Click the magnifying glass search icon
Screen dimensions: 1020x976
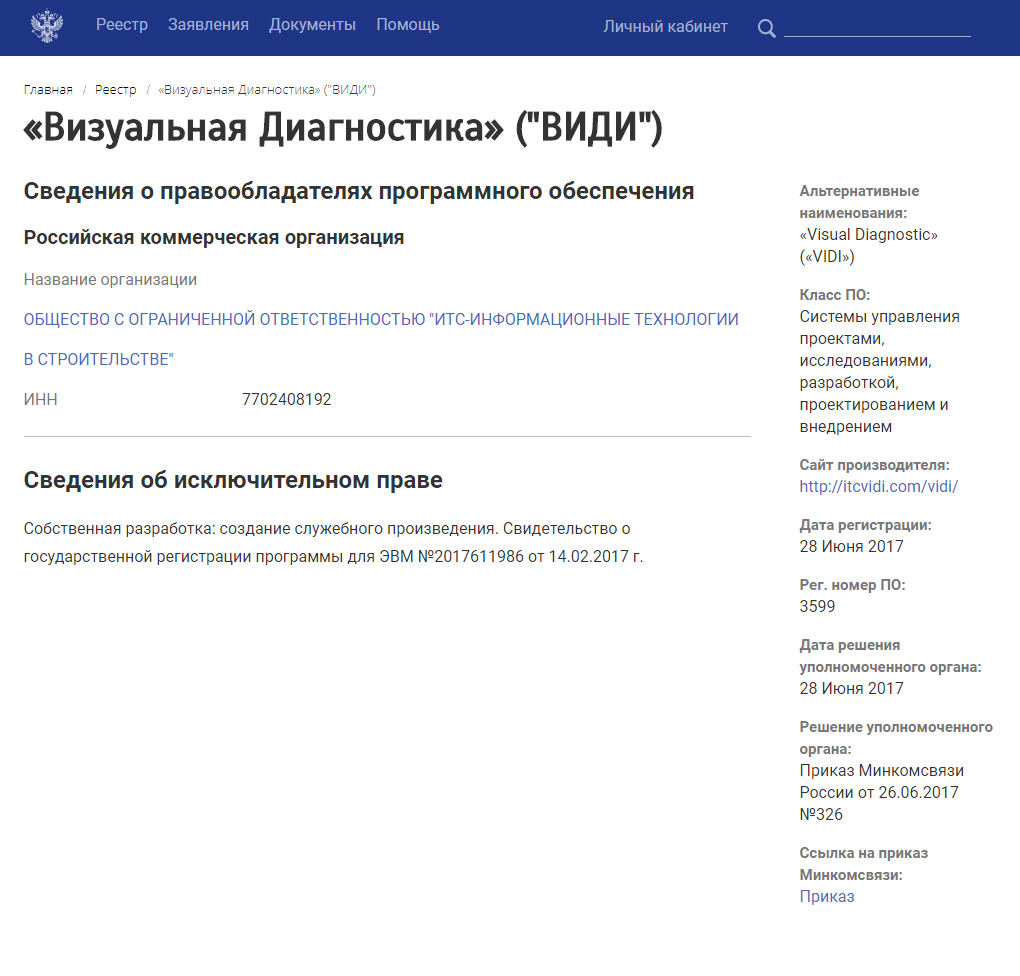(766, 28)
